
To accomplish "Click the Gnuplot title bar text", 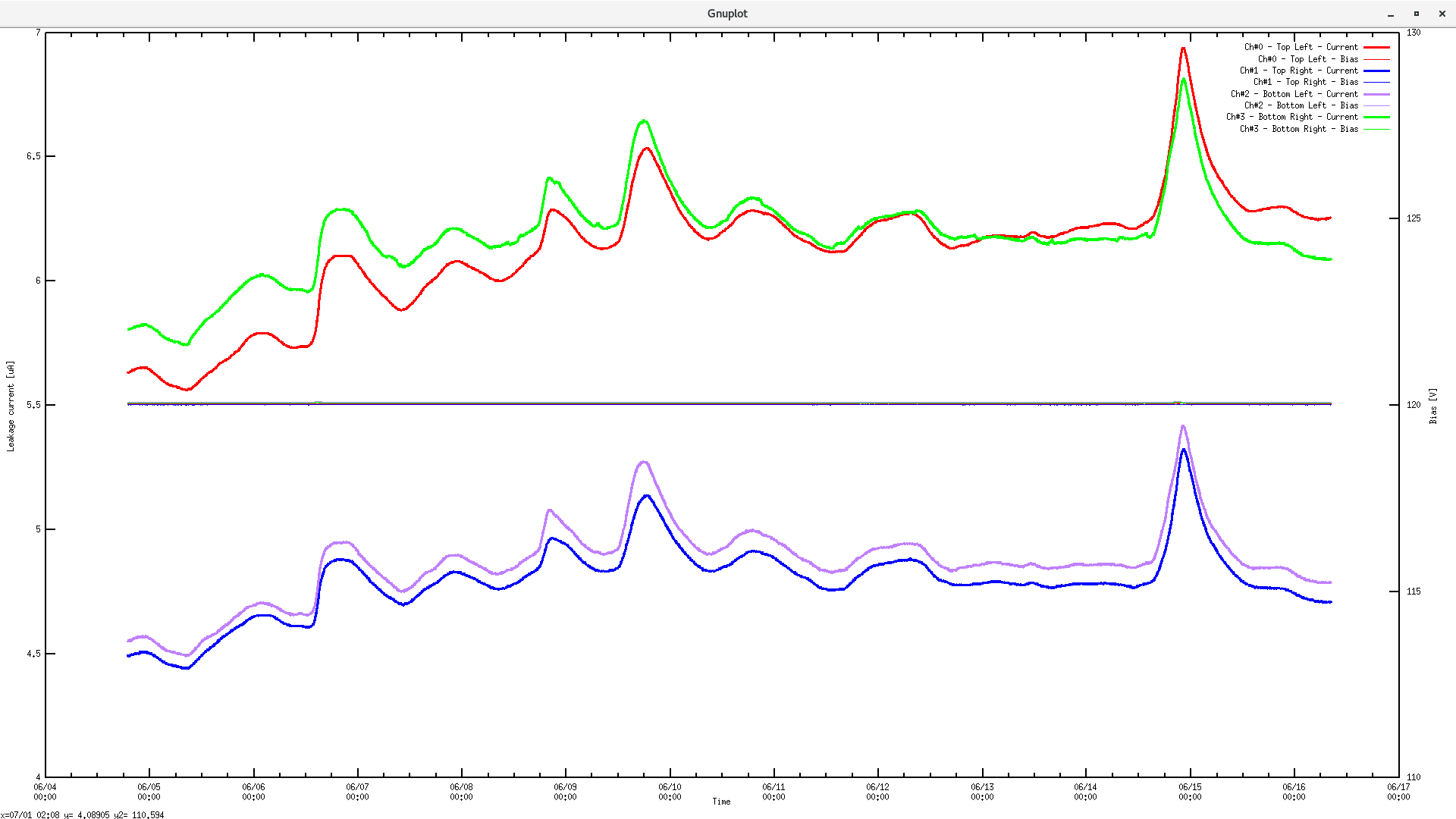I will pyautogui.click(x=727, y=14).
